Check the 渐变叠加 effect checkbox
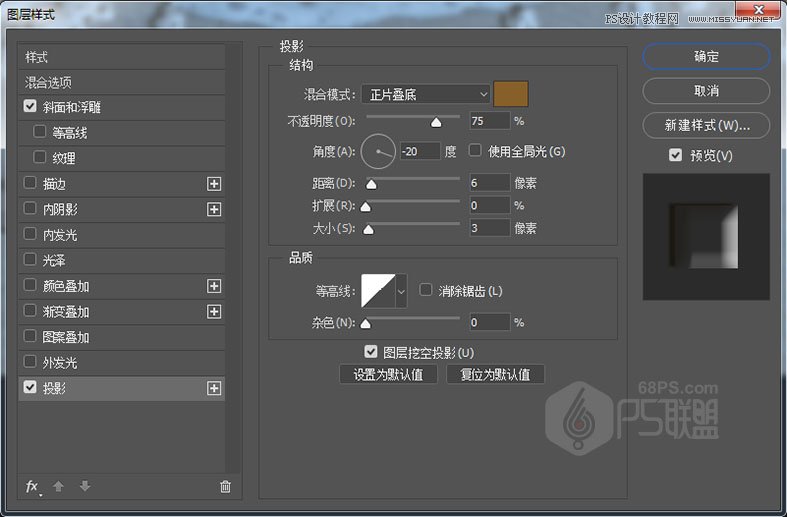Image resolution: width=787 pixels, height=517 pixels. [x=30, y=310]
